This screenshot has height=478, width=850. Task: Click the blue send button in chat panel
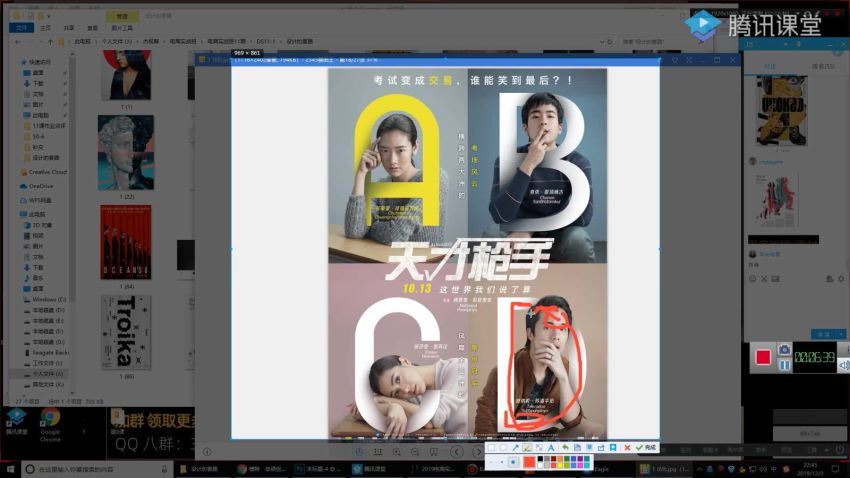(x=823, y=334)
